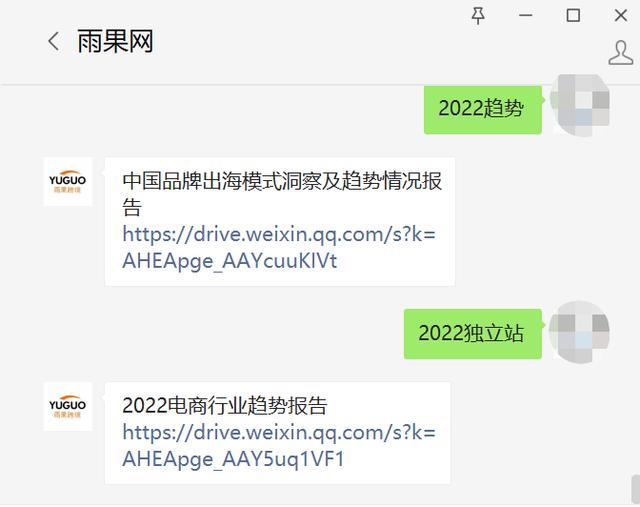Image resolution: width=640 pixels, height=507 pixels.
Task: Select the green 2022趋势 message bubble
Action: tap(483, 109)
